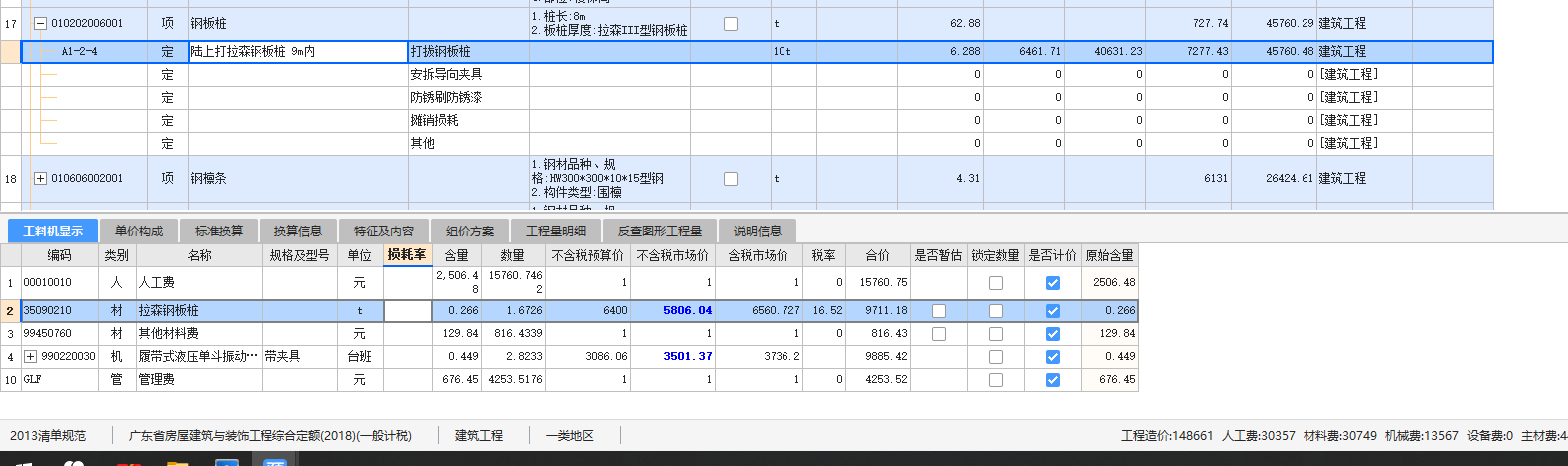Click the 原始含量 column header
The image size is (1568, 466).
(1110, 255)
